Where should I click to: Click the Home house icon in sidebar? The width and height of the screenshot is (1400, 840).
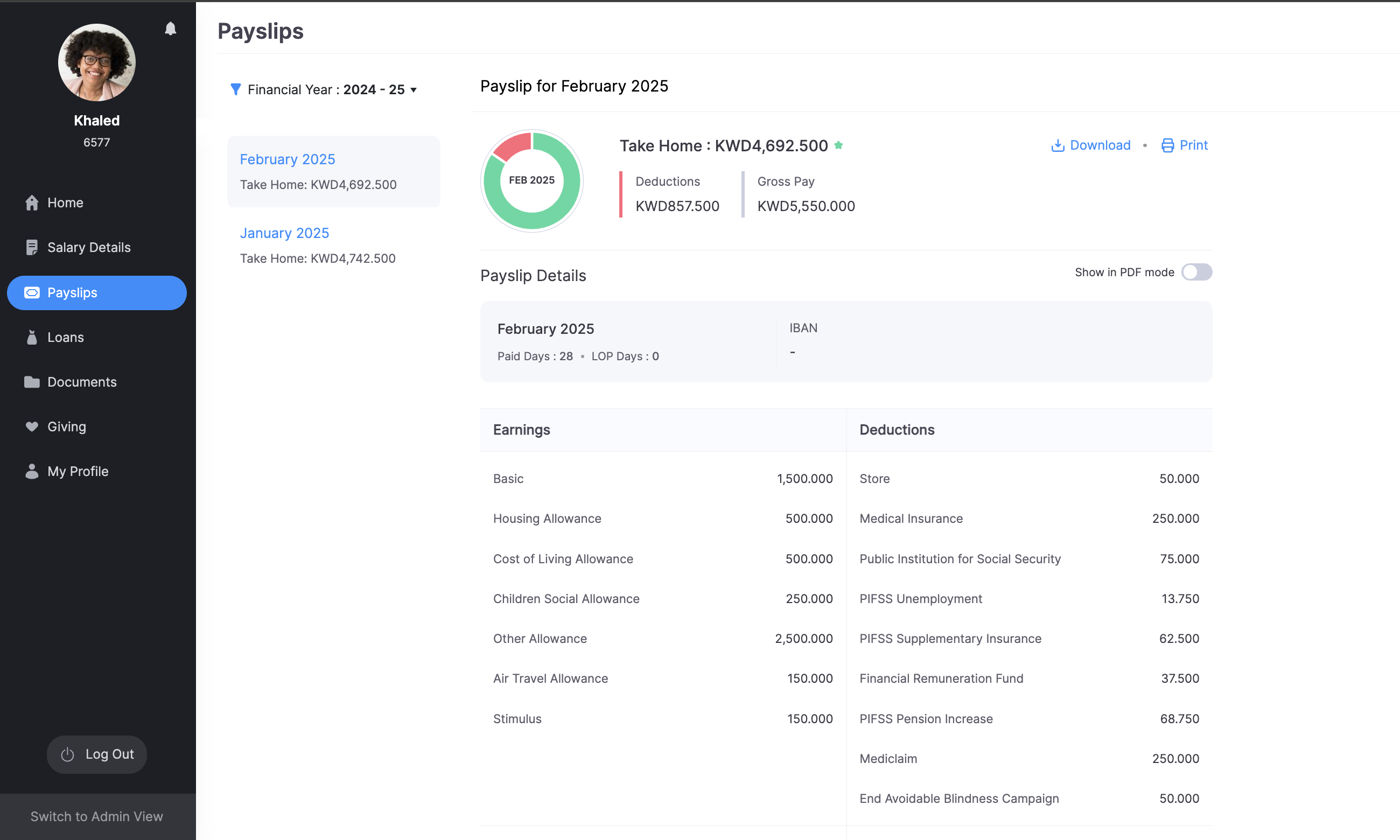pos(32,202)
